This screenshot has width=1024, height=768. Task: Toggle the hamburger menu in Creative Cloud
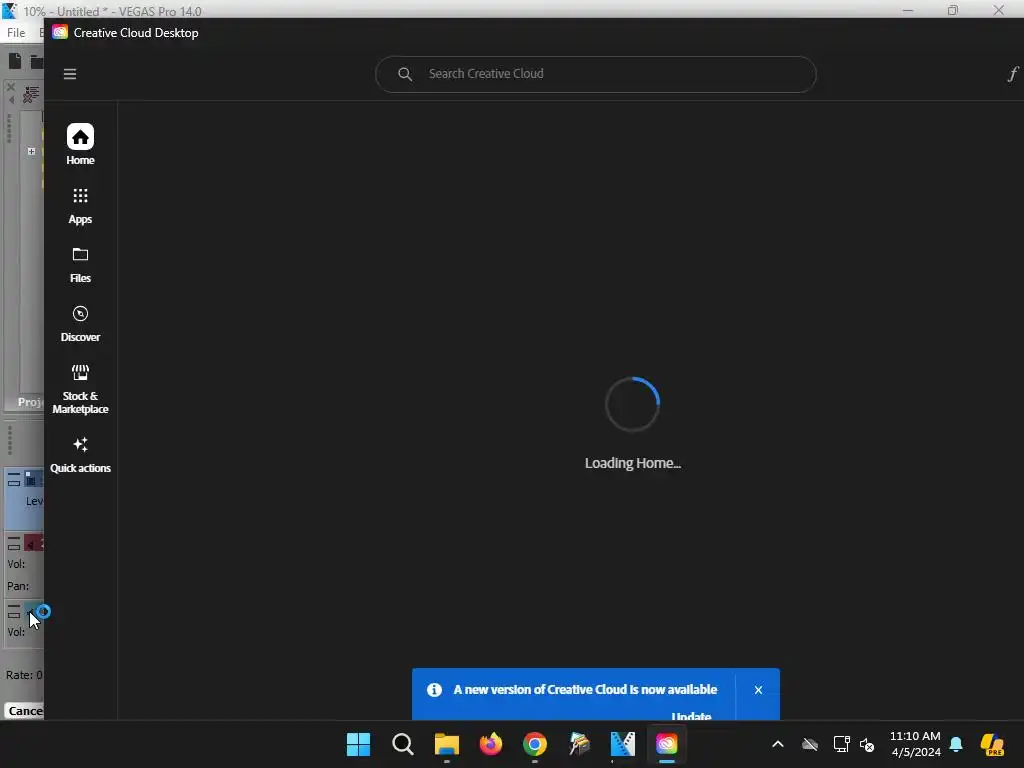click(x=70, y=74)
